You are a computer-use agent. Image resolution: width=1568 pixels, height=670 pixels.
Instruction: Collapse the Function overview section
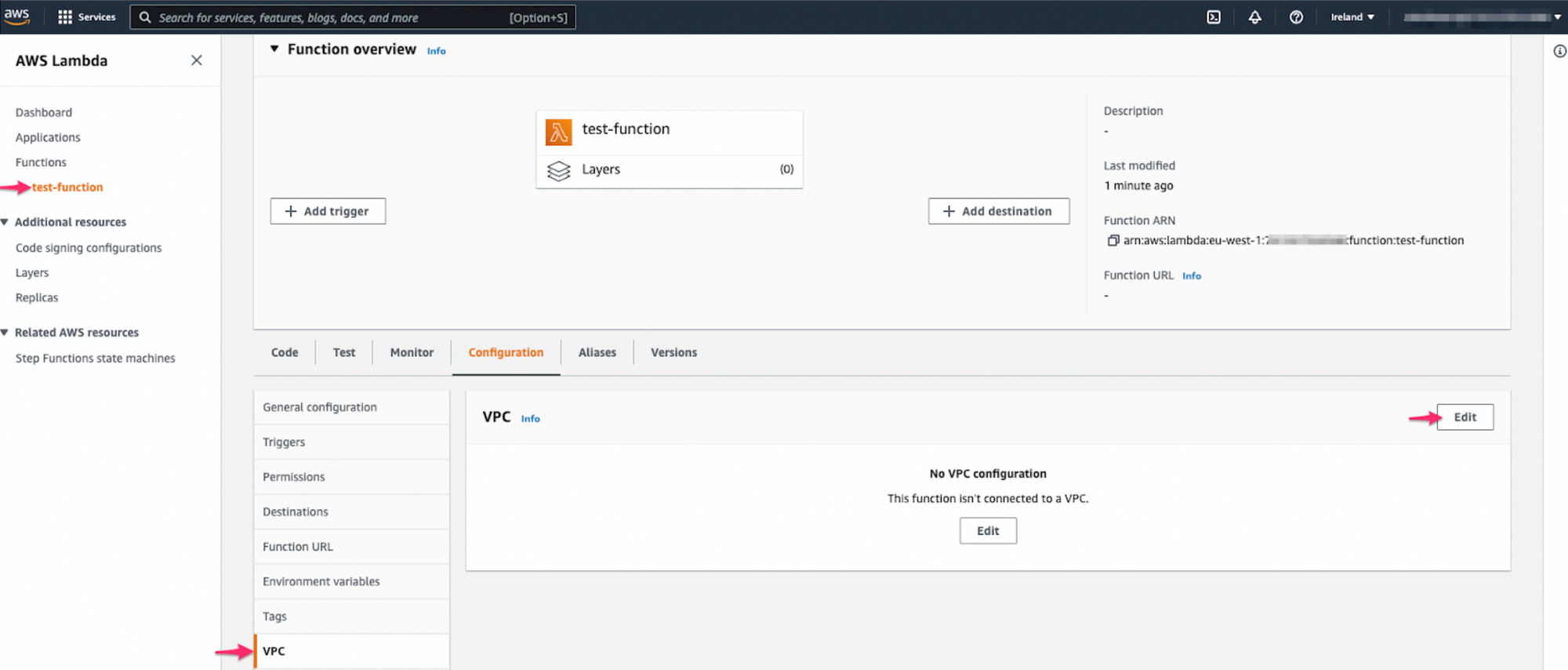(274, 49)
